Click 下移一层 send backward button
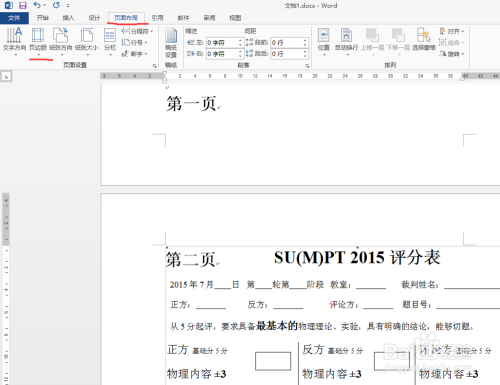 coord(398,41)
